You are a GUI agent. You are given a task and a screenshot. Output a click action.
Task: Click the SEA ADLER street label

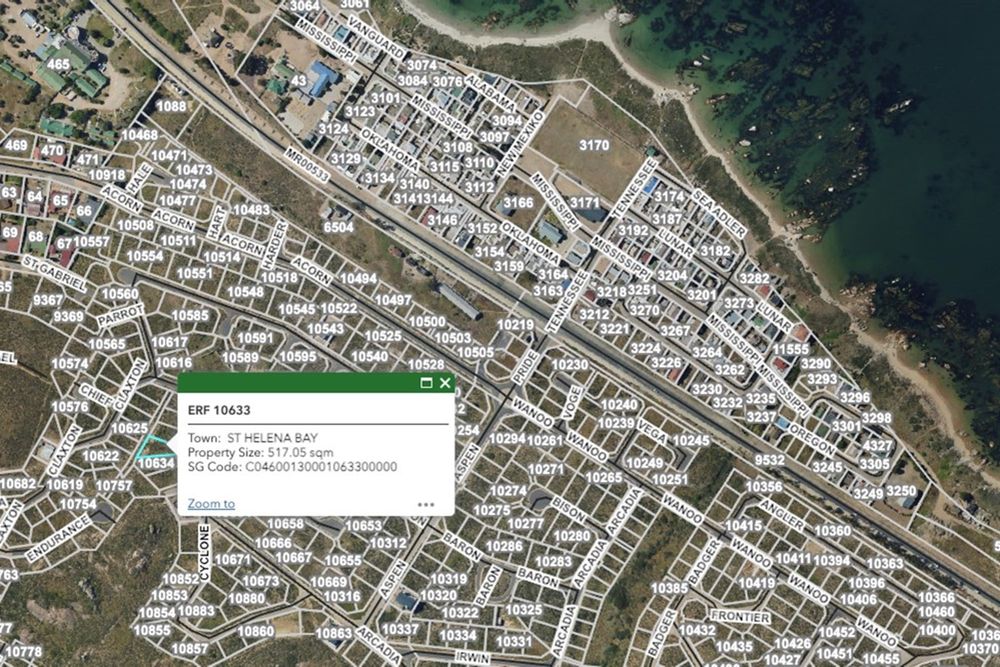pos(718,213)
